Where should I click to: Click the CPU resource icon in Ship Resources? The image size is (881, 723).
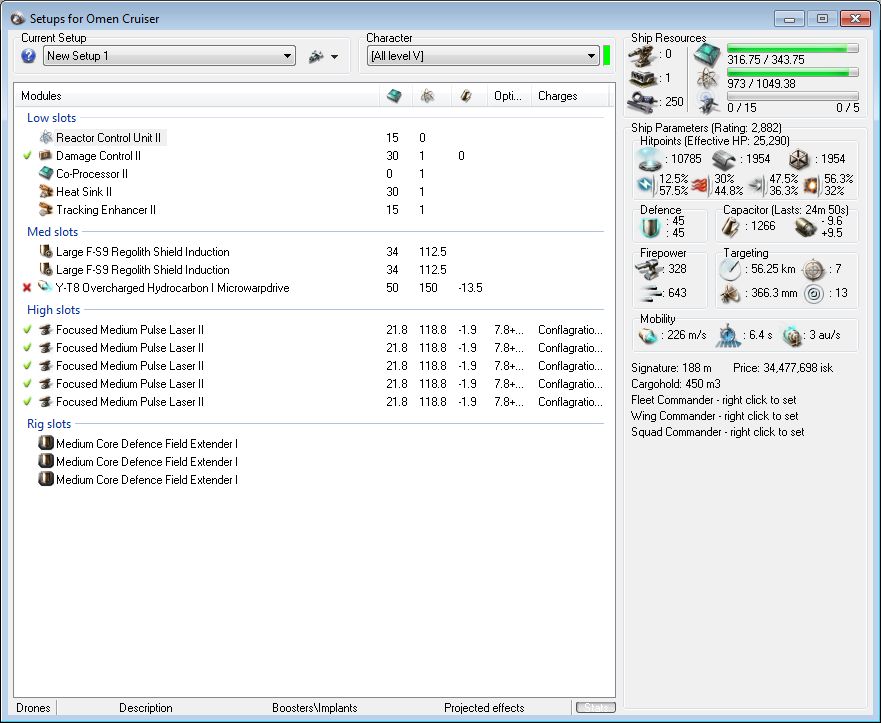707,54
